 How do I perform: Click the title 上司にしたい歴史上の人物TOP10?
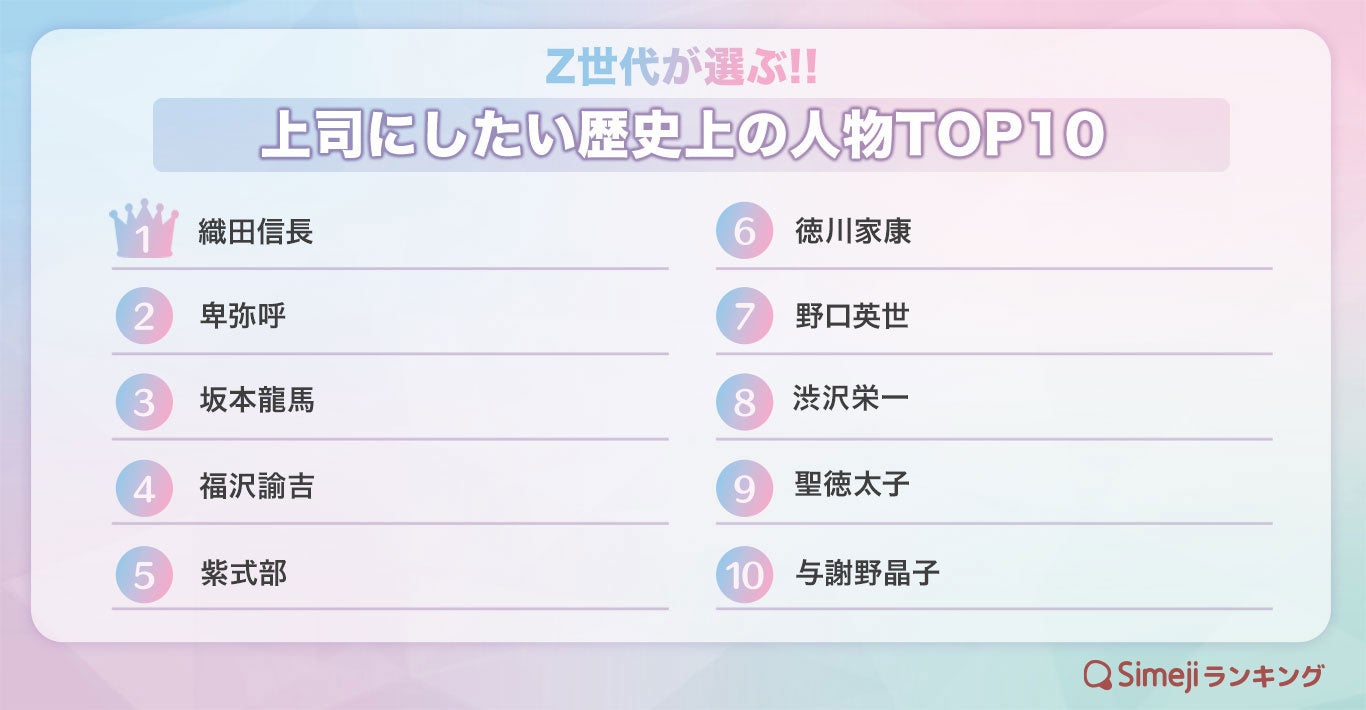pos(682,136)
